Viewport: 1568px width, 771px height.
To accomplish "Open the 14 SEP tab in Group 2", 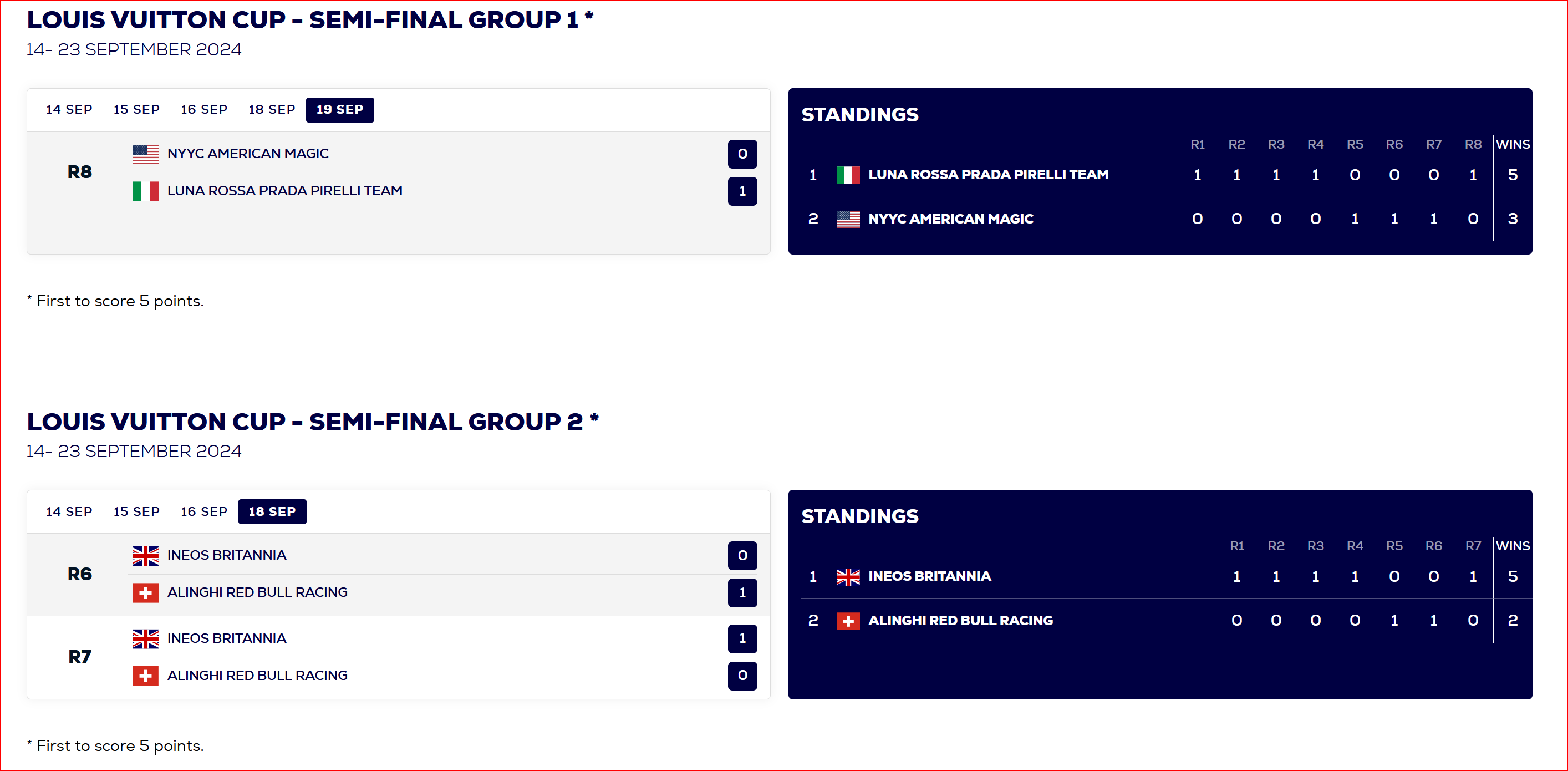I will click(x=69, y=511).
